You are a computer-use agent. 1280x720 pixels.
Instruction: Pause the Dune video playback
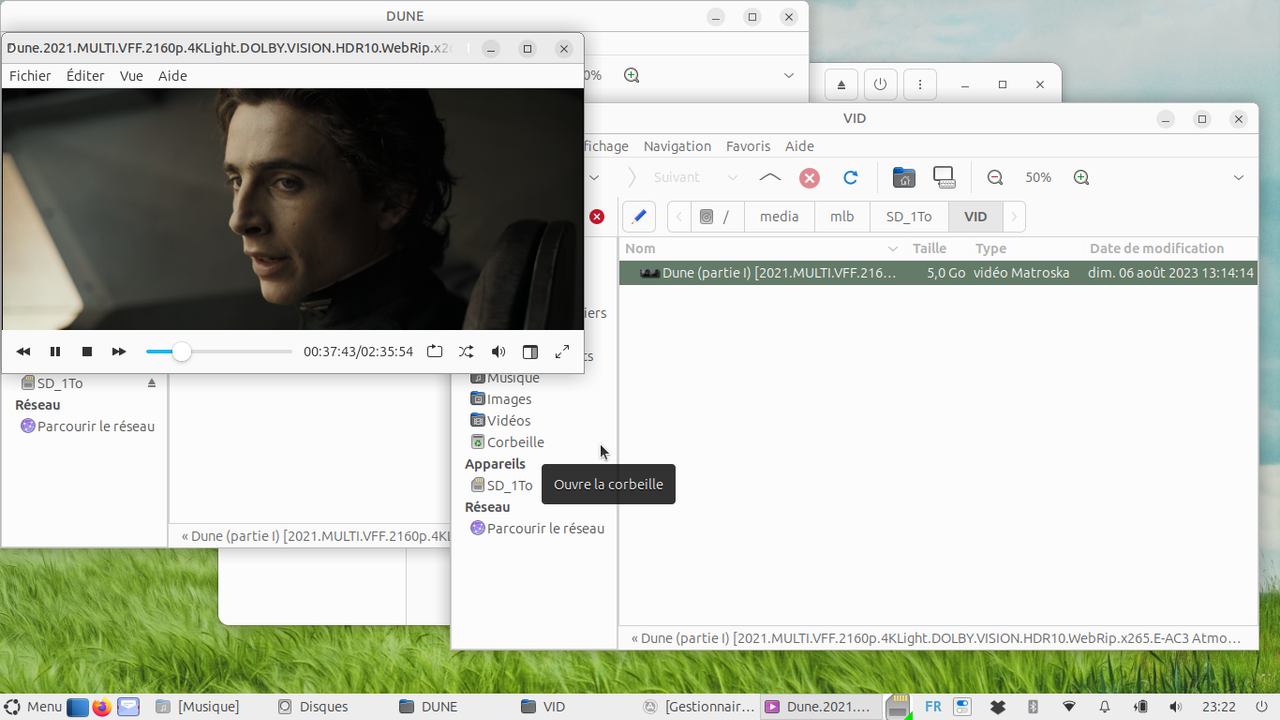tap(55, 352)
